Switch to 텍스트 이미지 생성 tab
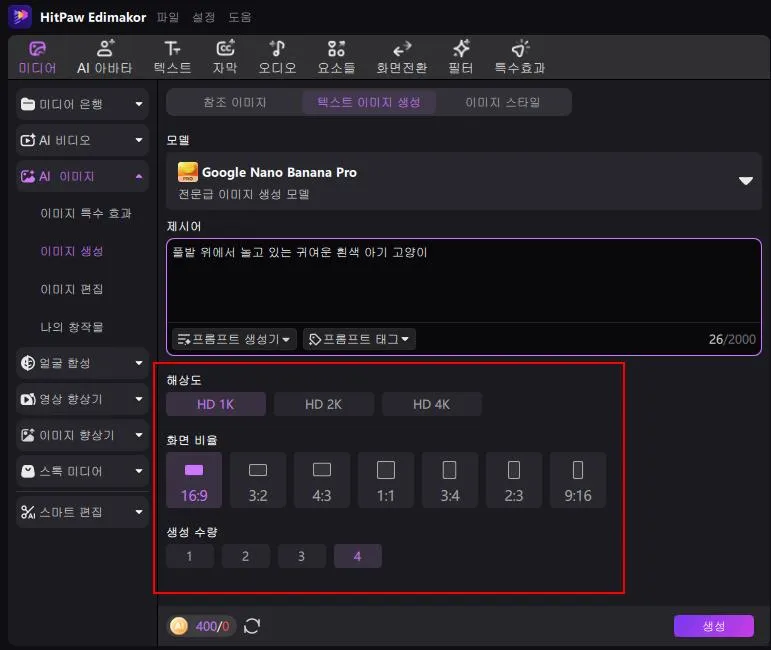This screenshot has height=650, width=771. [369, 102]
